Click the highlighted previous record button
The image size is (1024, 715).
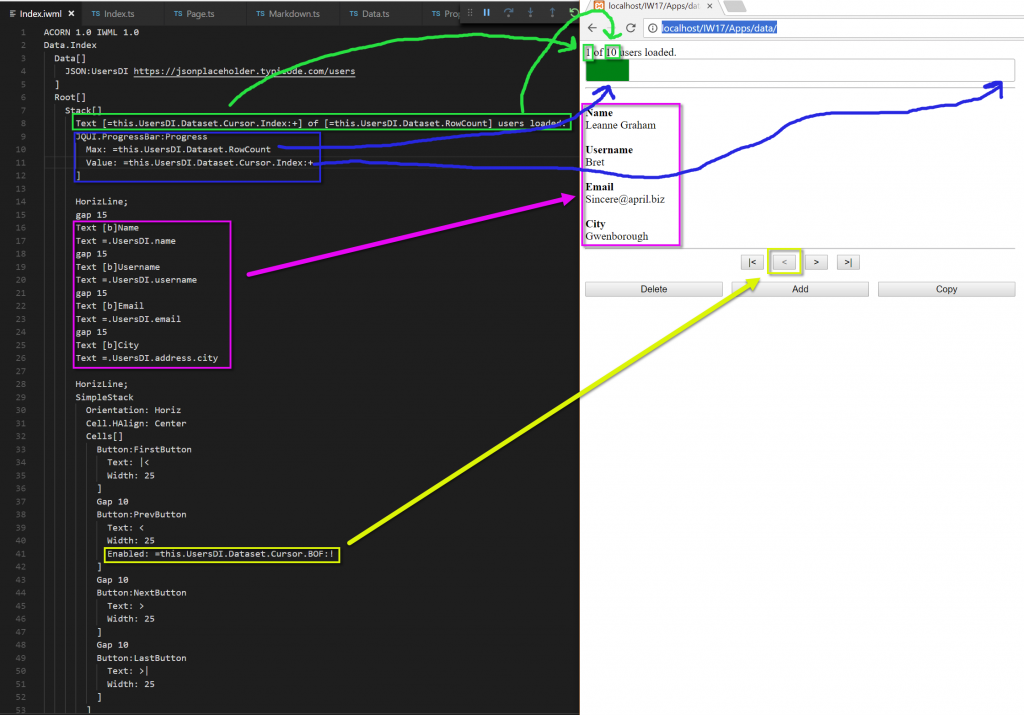click(784, 261)
